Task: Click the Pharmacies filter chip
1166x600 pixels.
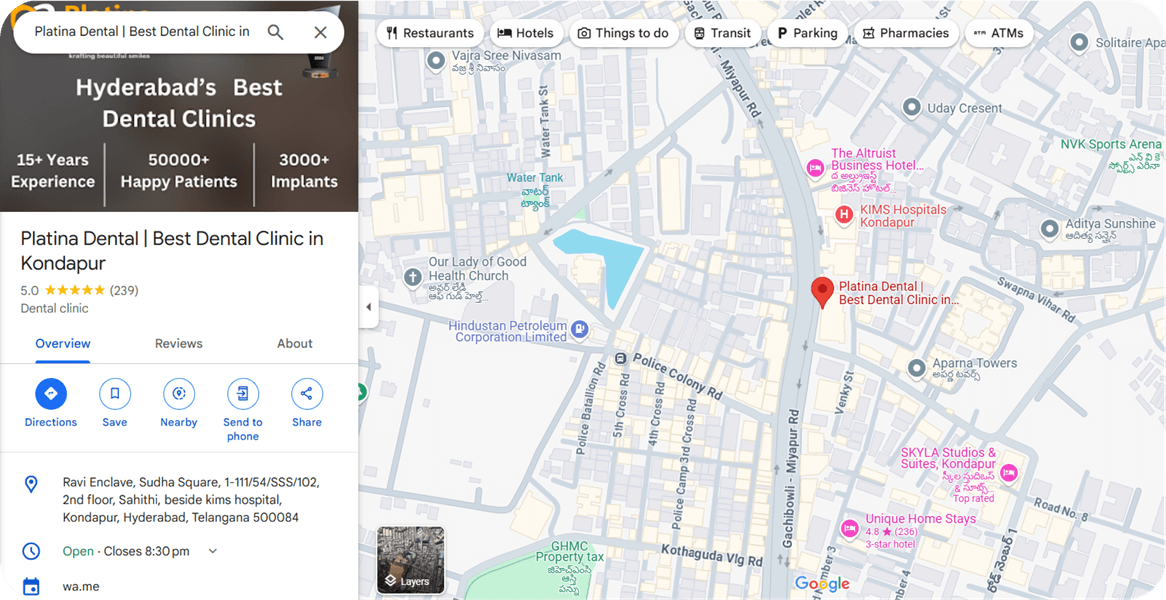Action: pos(904,33)
